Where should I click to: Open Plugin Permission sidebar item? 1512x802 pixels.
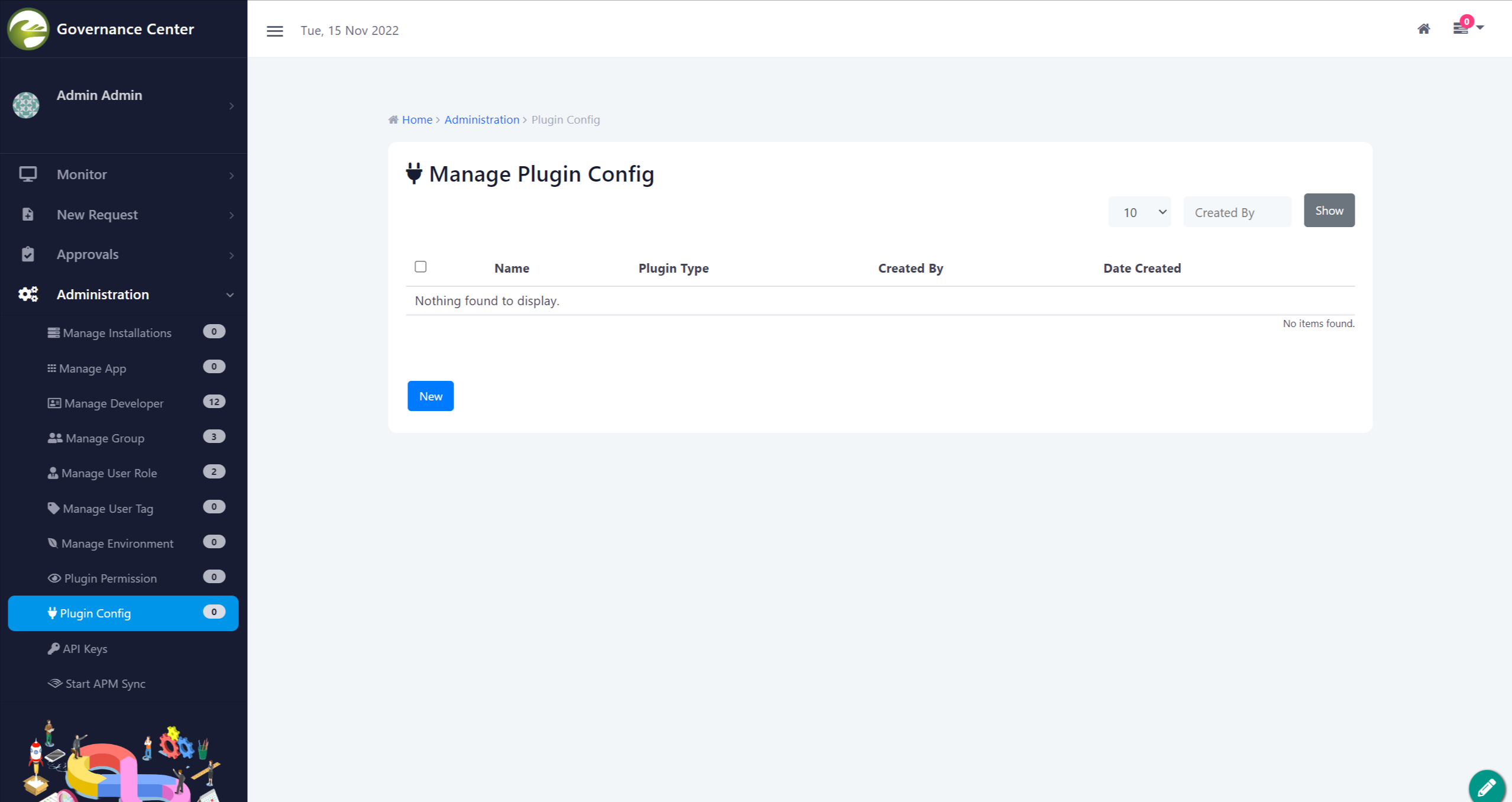[x=110, y=578]
